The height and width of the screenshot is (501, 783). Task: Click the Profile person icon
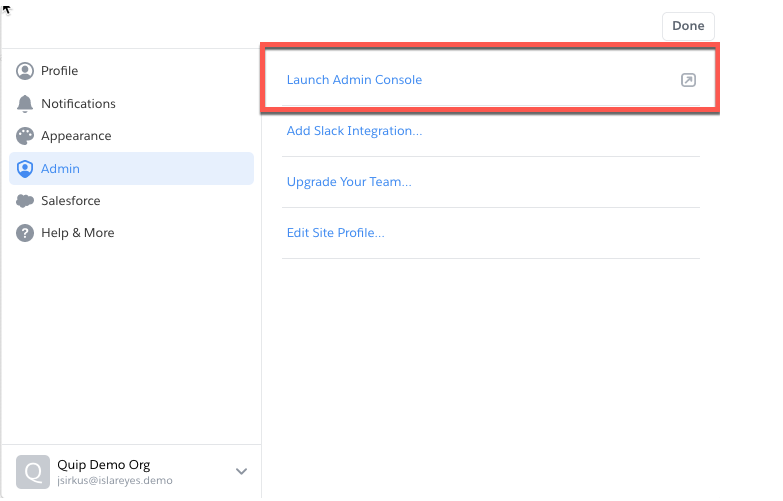[25, 71]
